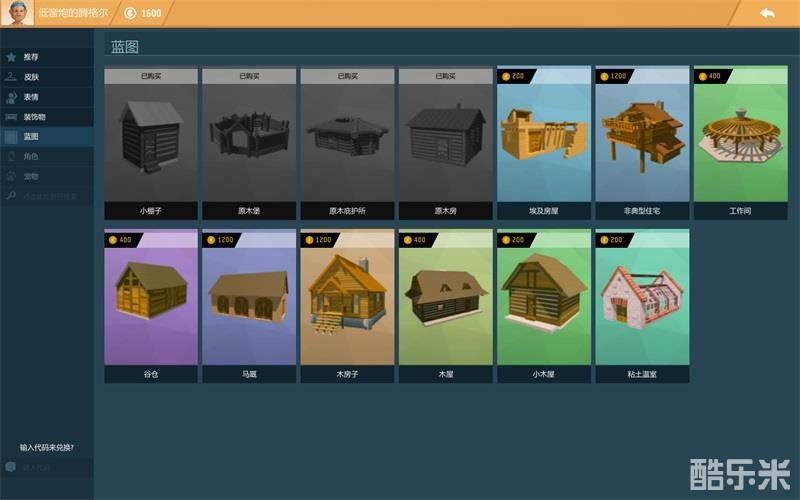Select the 马厩 stable blueprint

pyautogui.click(x=248, y=305)
